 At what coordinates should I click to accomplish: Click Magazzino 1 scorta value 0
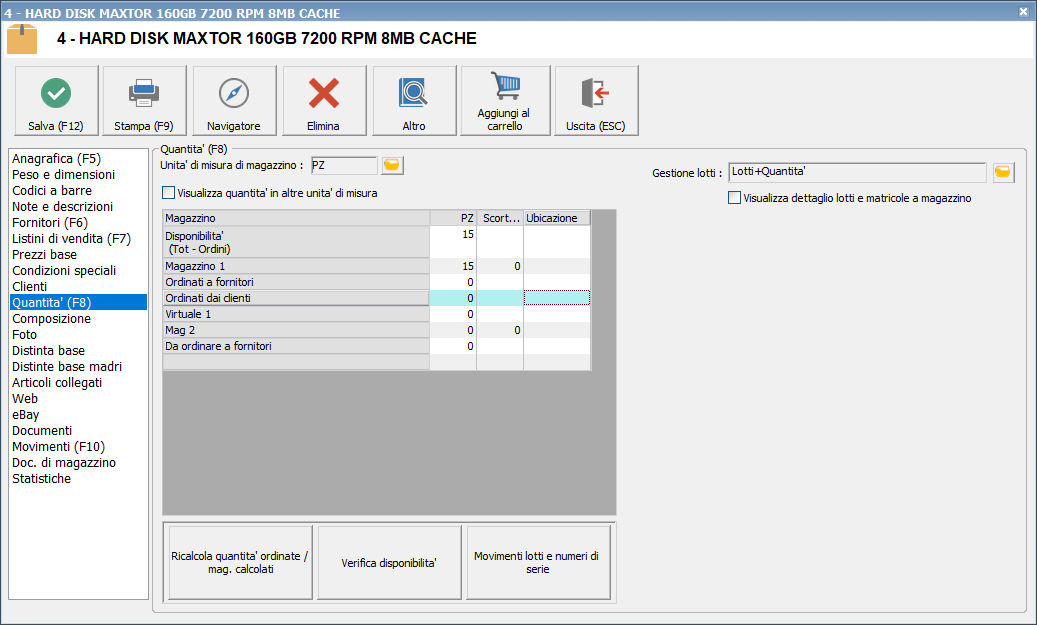[x=500, y=266]
